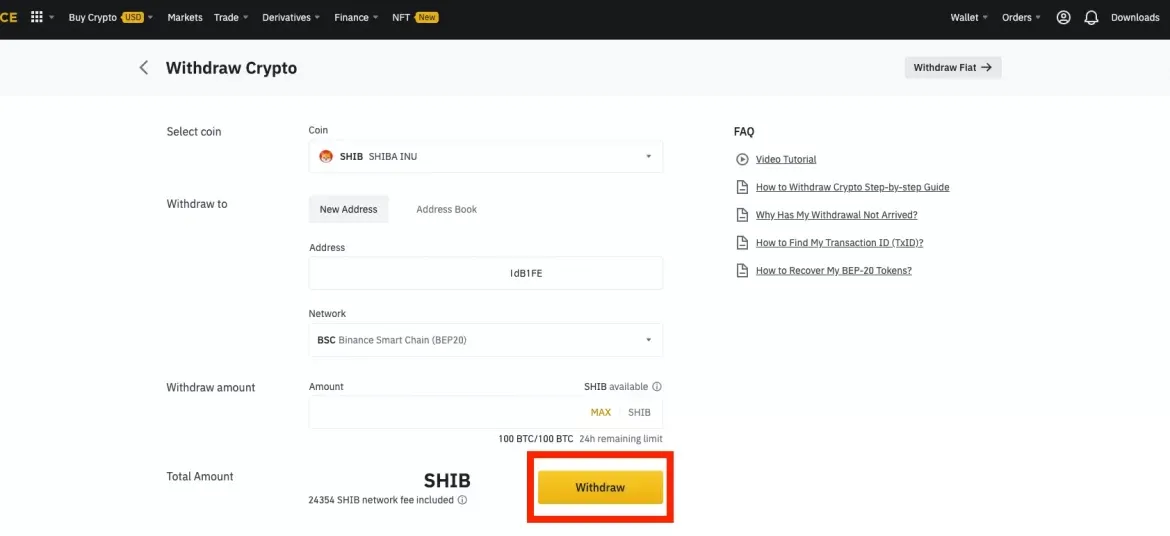Switch to the Address Book tab
Screen dimensions: 1170x536
coord(446,209)
